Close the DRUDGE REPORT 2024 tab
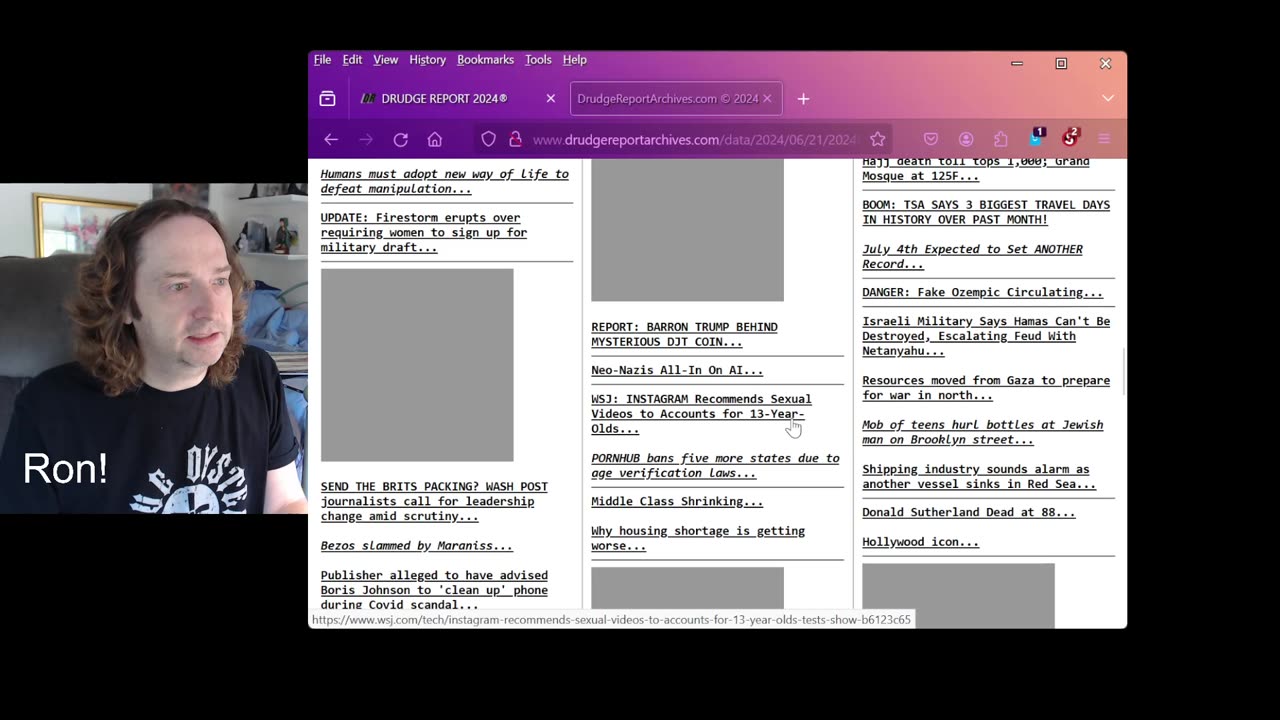Image resolution: width=1280 pixels, height=720 pixels. 550,99
